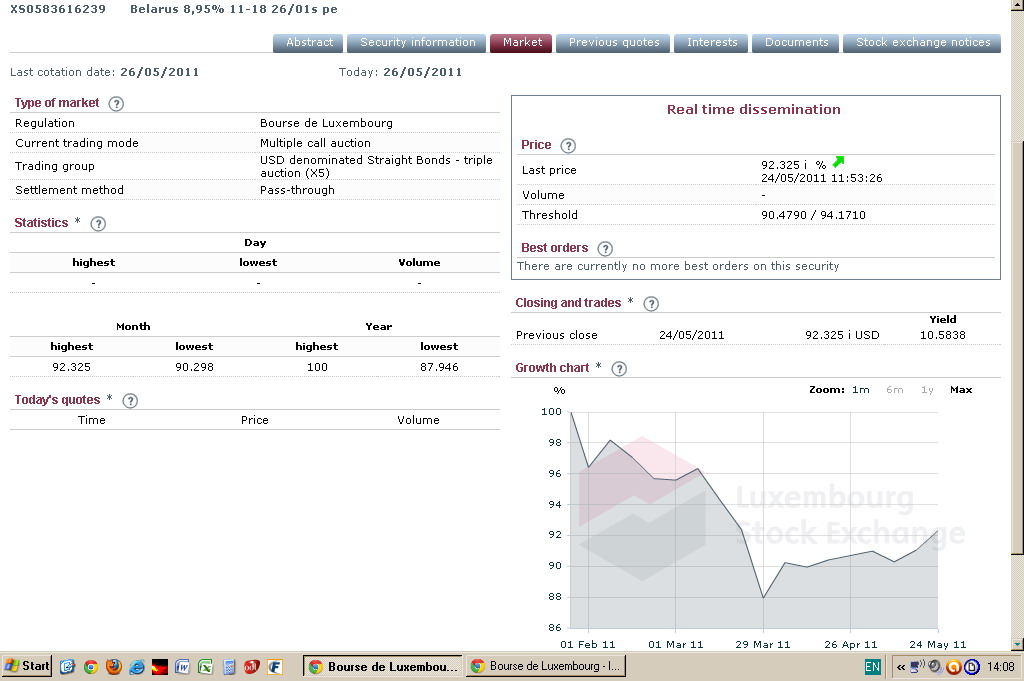Click the EN language indicator in taskbar

click(872, 667)
